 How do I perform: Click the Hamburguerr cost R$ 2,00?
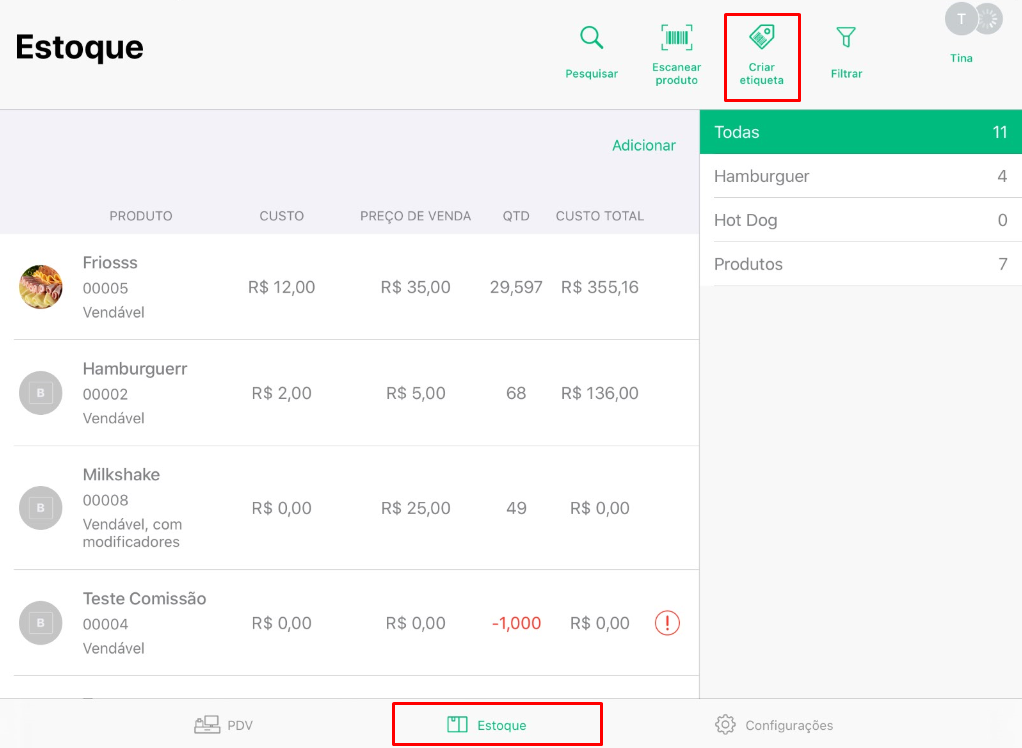pyautogui.click(x=282, y=393)
